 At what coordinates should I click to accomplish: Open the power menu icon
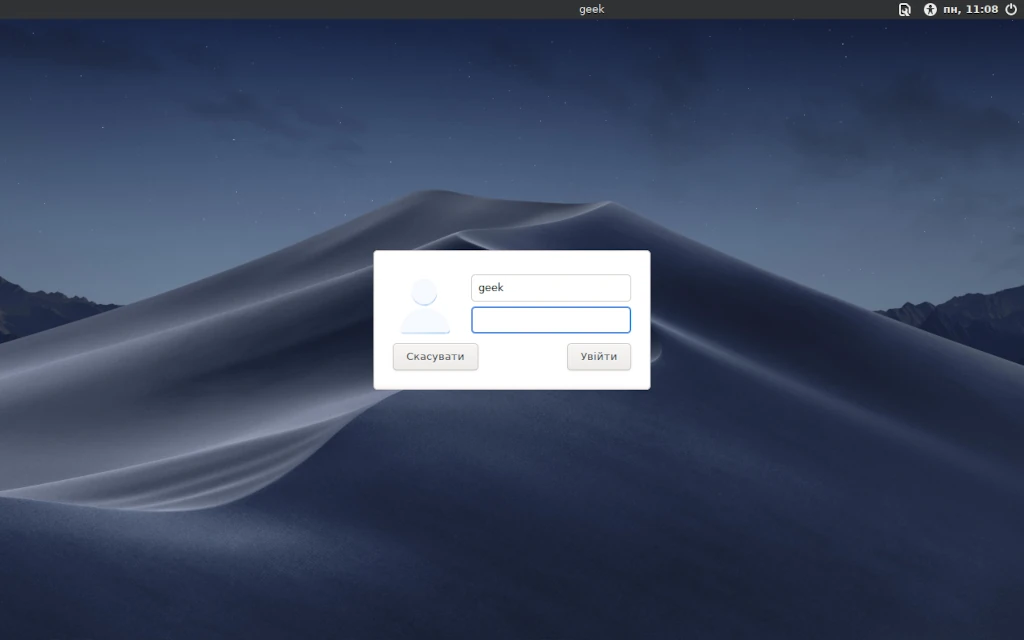(x=1011, y=9)
